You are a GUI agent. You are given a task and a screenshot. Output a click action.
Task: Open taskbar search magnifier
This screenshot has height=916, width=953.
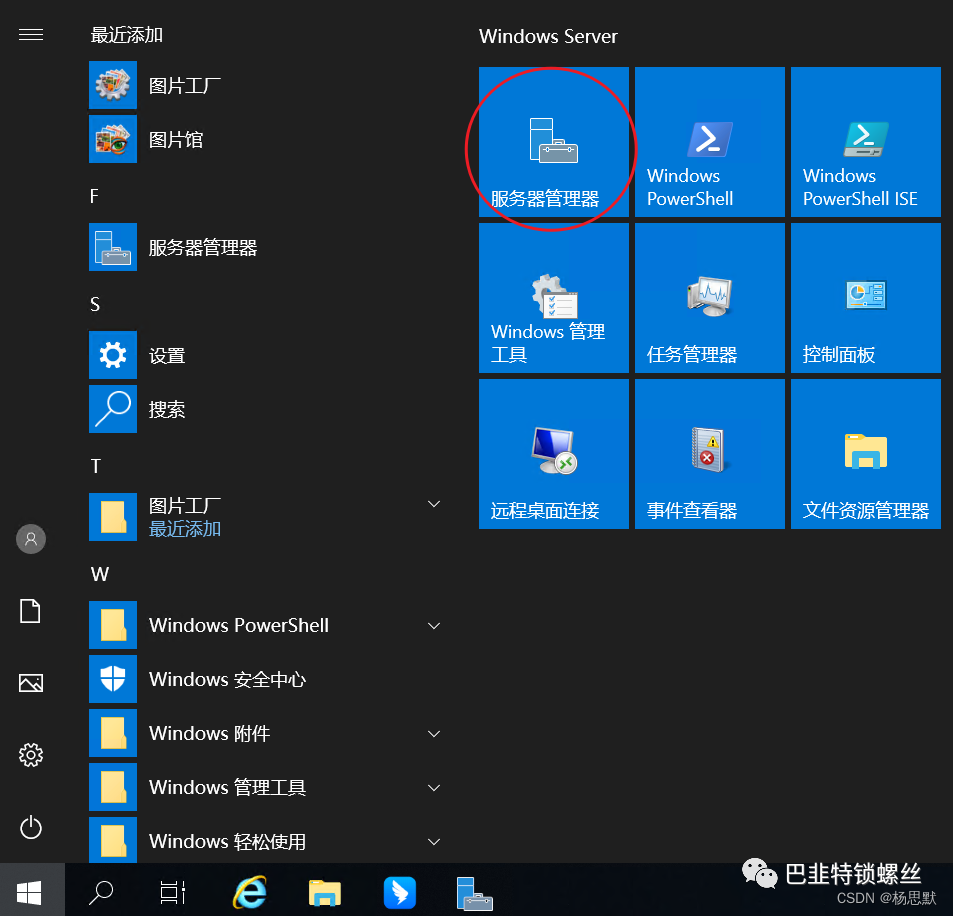tap(101, 892)
